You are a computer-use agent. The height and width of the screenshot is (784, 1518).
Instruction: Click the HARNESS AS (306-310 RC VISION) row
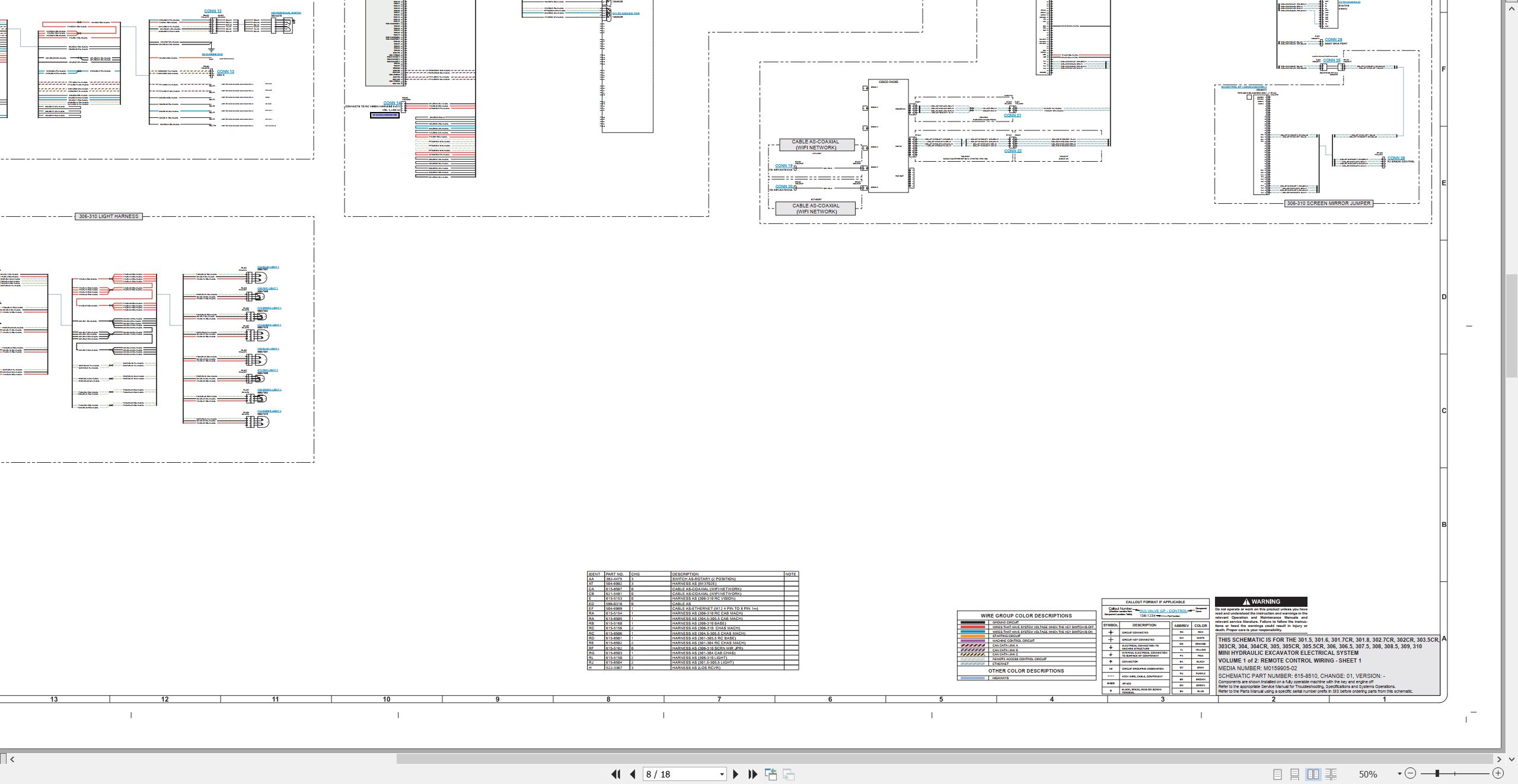pyautogui.click(x=693, y=599)
